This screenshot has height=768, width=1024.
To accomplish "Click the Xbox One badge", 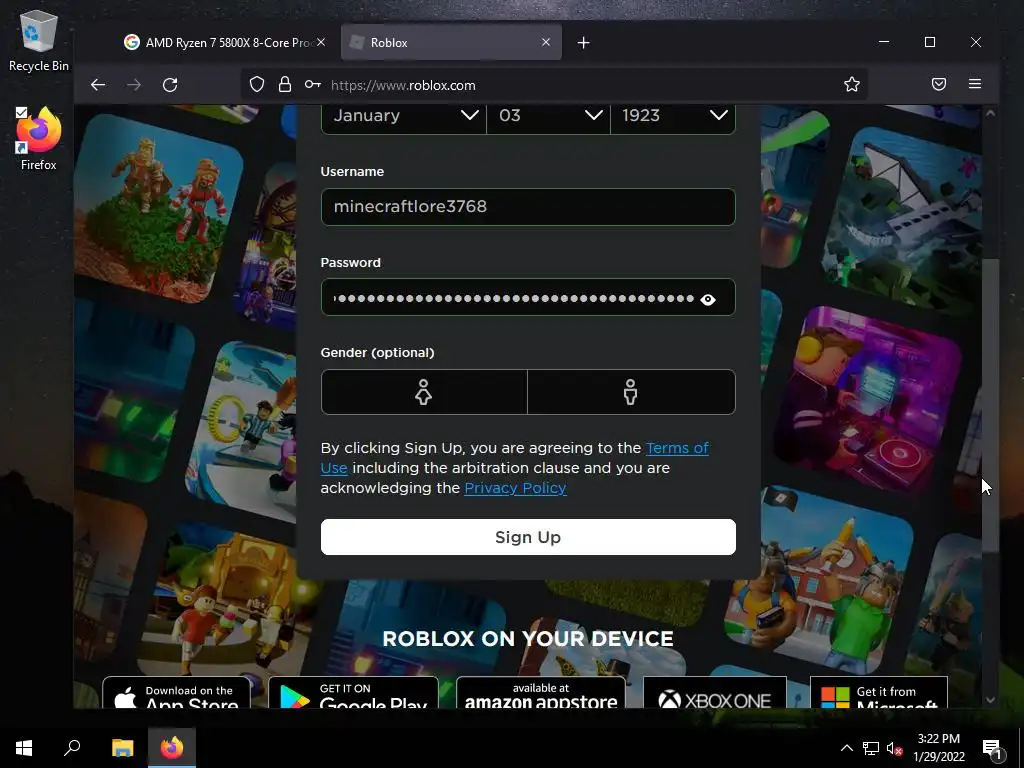I will tap(715, 694).
